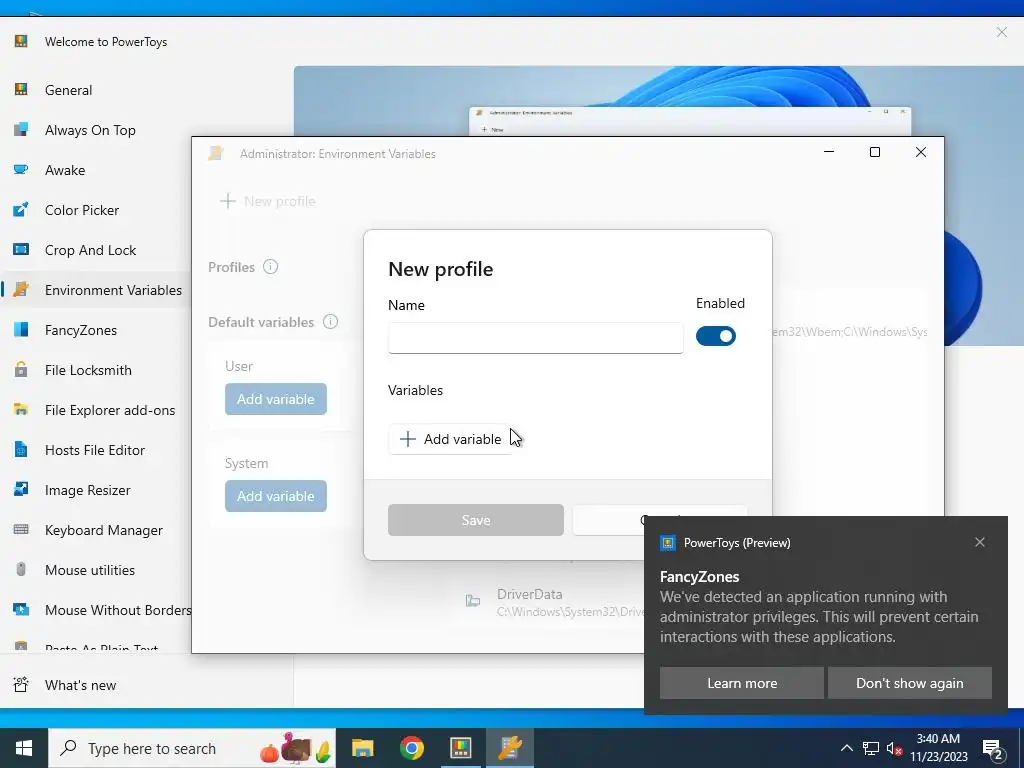Select Hosts File Editor entry
Image resolution: width=1024 pixels, height=768 pixels.
click(x=95, y=450)
